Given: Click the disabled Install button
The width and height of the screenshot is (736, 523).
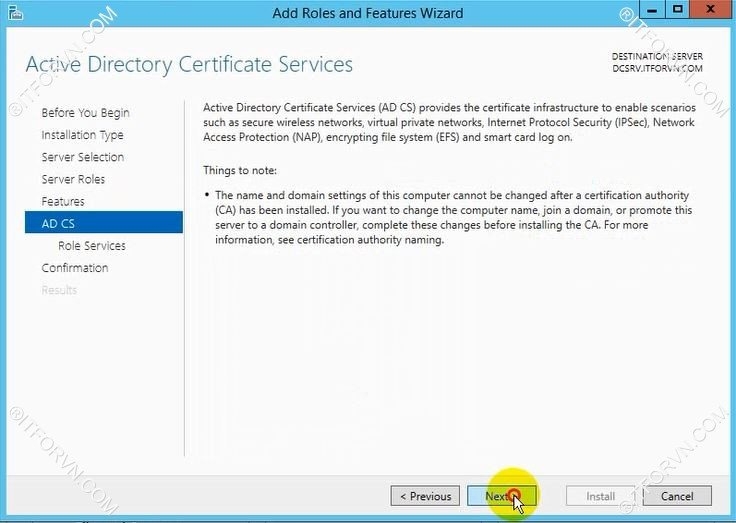Looking at the screenshot, I should coord(600,496).
